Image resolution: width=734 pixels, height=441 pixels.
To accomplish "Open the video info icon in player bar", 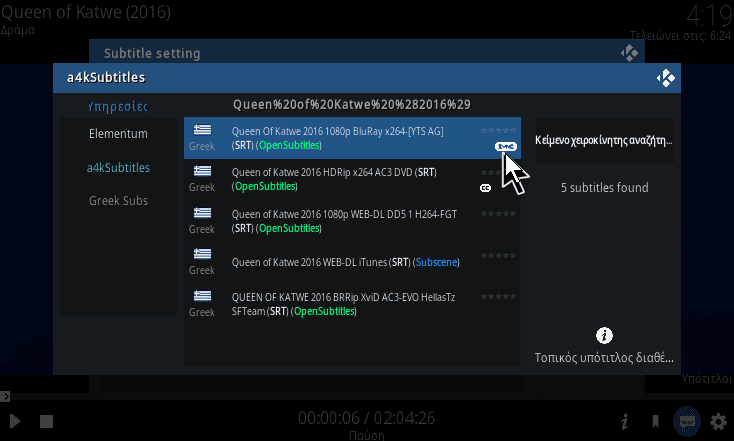I will [x=624, y=421].
